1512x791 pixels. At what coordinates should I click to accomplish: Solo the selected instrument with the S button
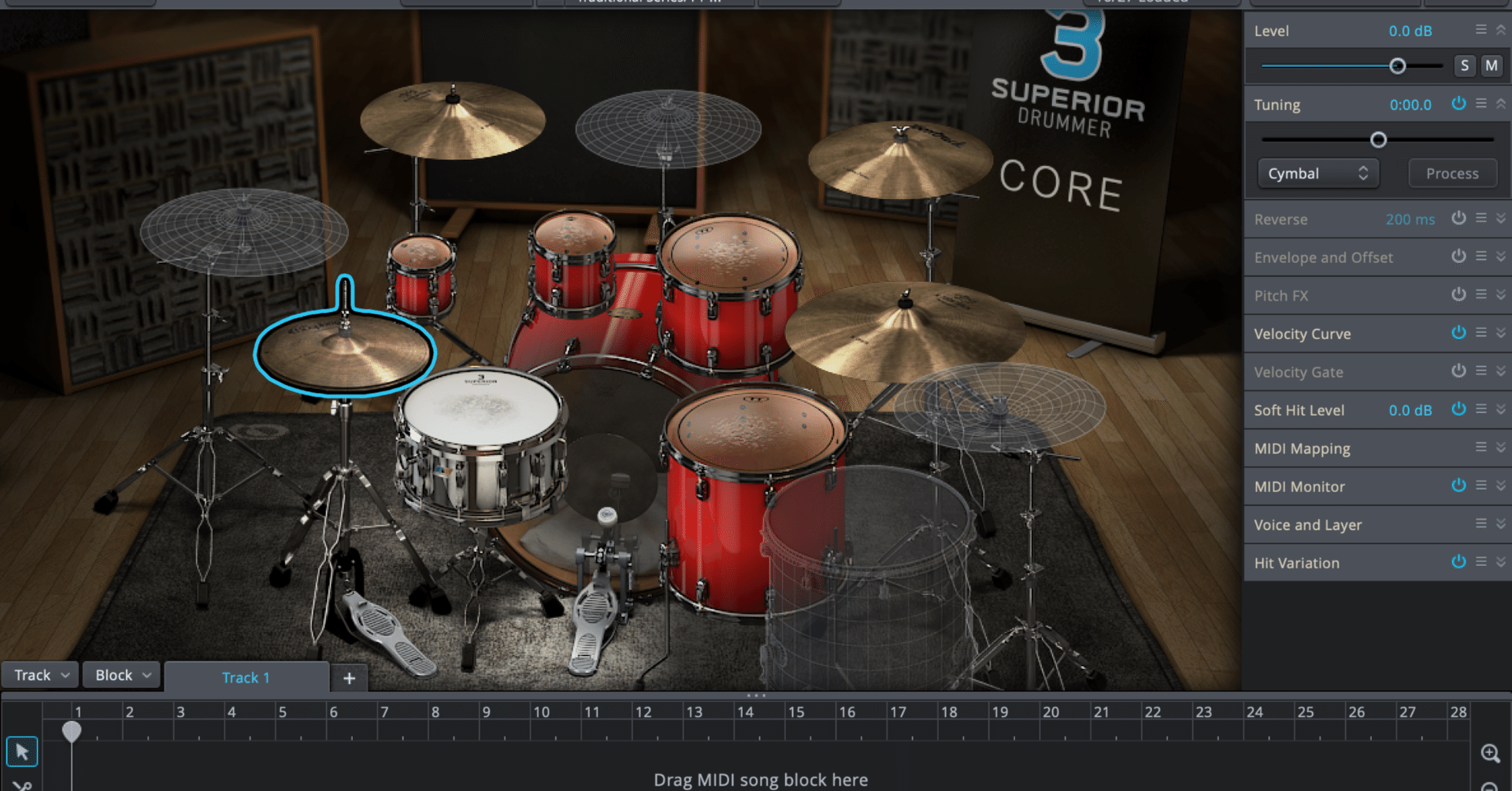[1465, 66]
